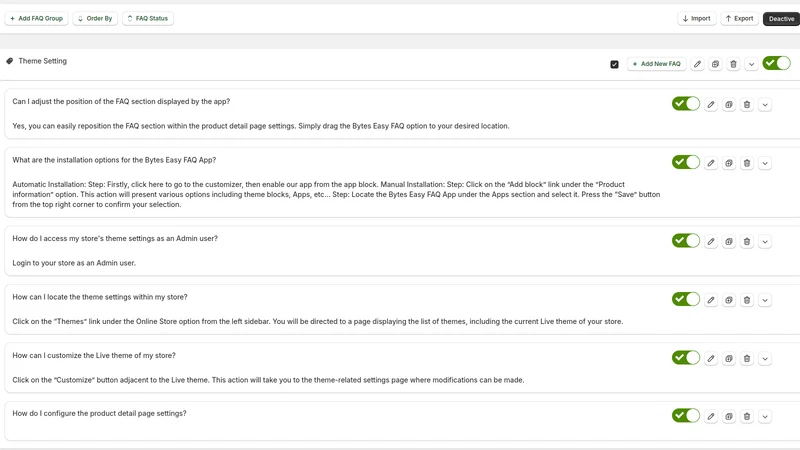Toggle the 'access my store's theme settings' switch
The height and width of the screenshot is (450, 800).
(686, 241)
